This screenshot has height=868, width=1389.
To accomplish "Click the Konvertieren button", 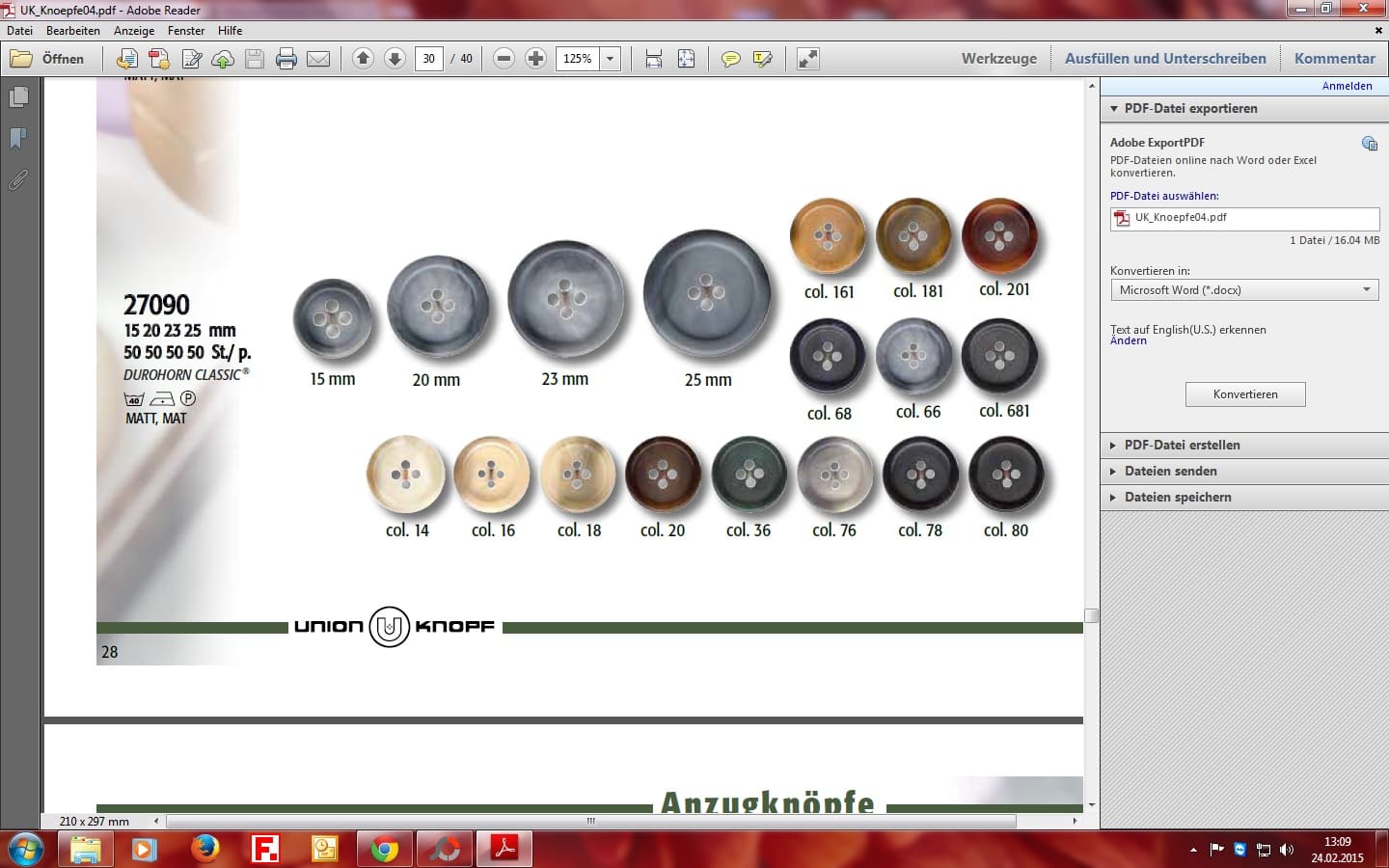I will click(1245, 394).
